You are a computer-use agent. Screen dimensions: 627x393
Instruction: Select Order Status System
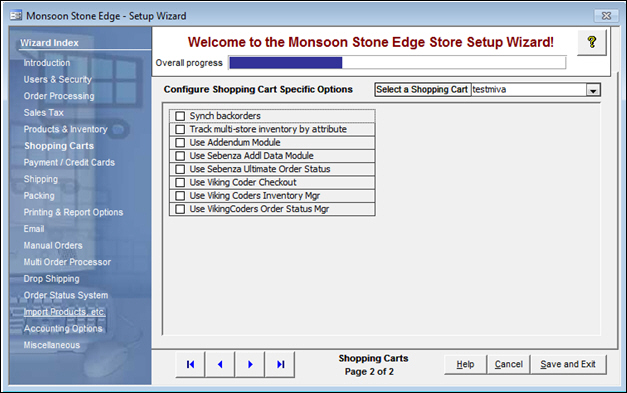[66, 295]
